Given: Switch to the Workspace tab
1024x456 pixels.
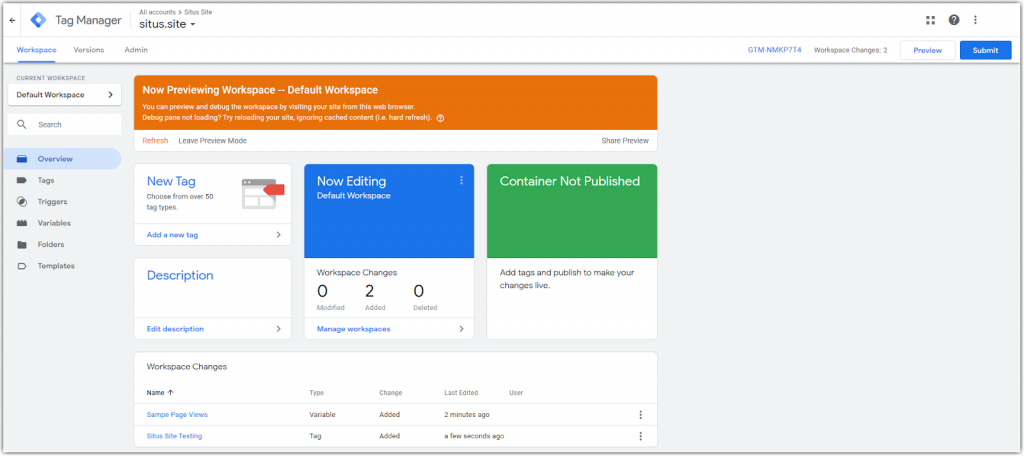Looking at the screenshot, I should (37, 50).
